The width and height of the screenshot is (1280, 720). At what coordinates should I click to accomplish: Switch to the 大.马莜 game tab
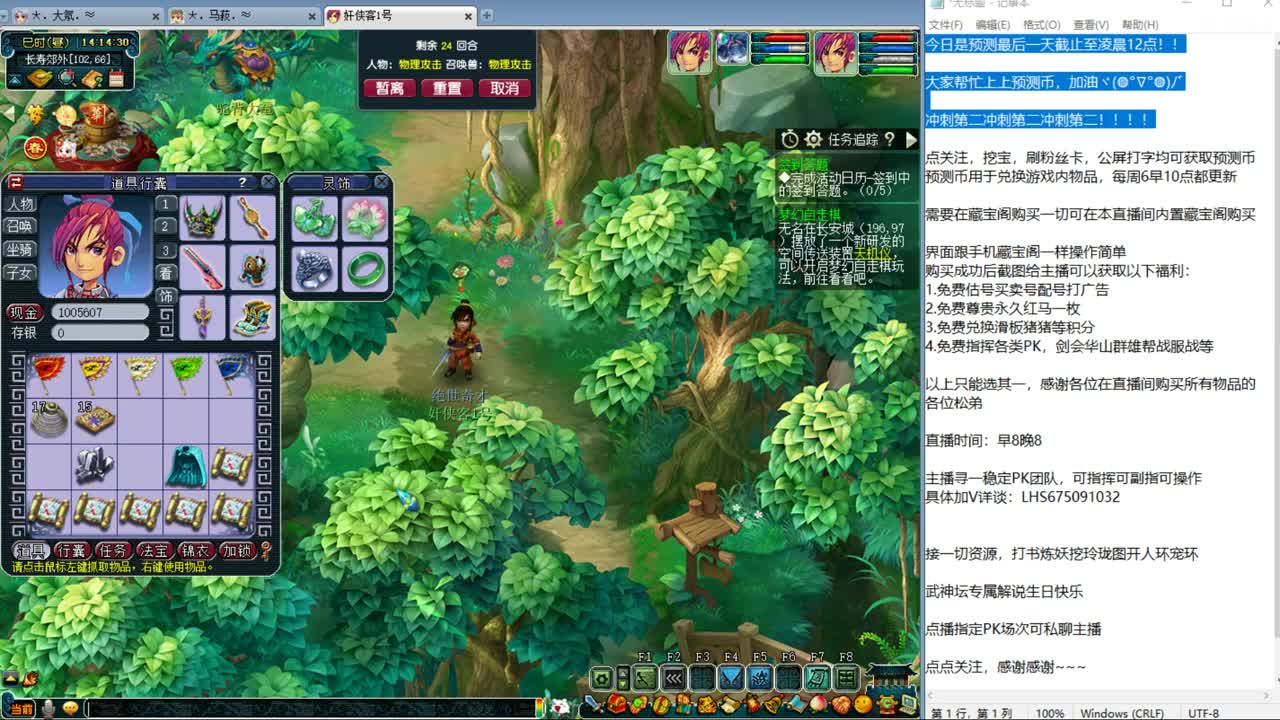tap(244, 16)
